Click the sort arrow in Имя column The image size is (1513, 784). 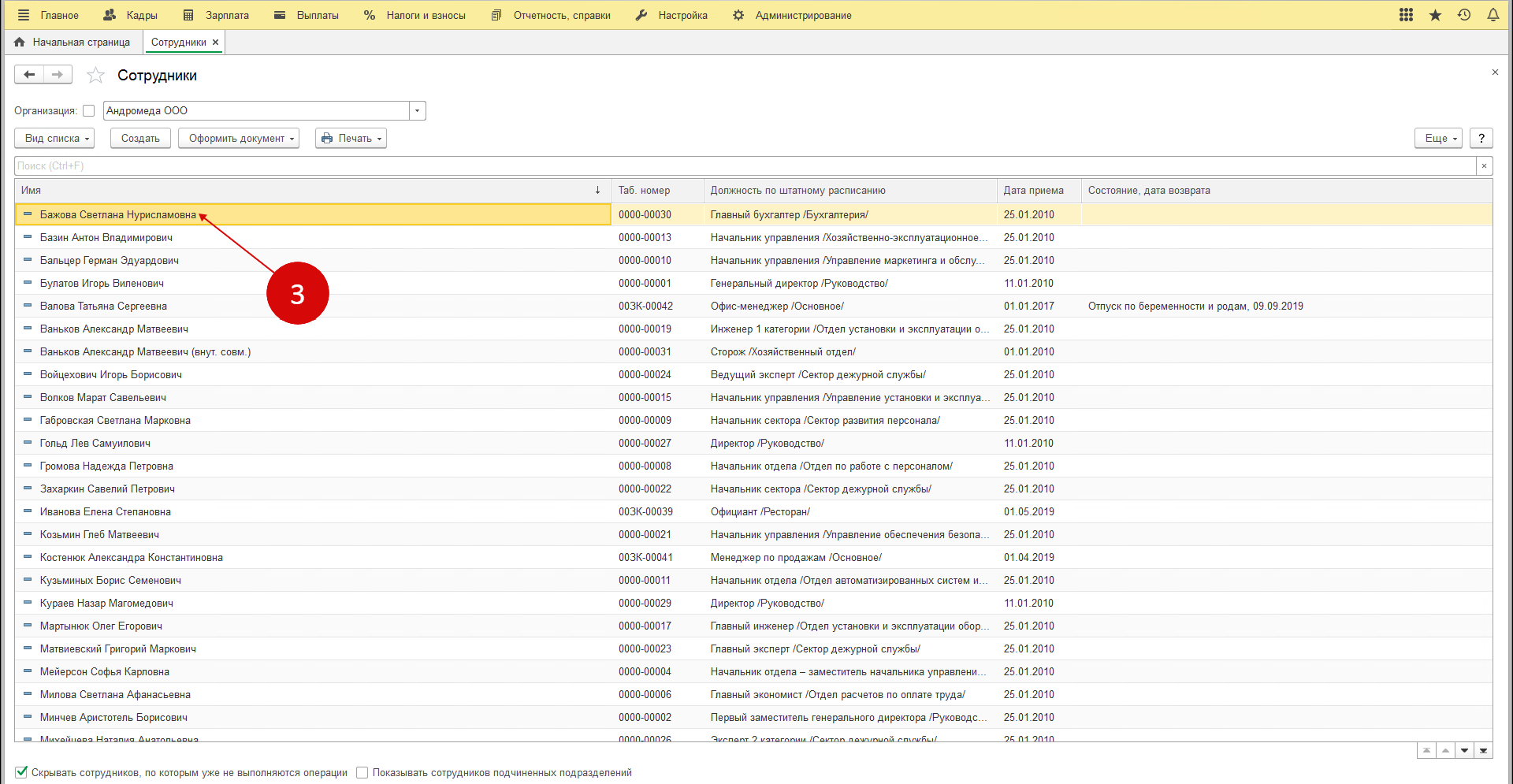click(597, 190)
